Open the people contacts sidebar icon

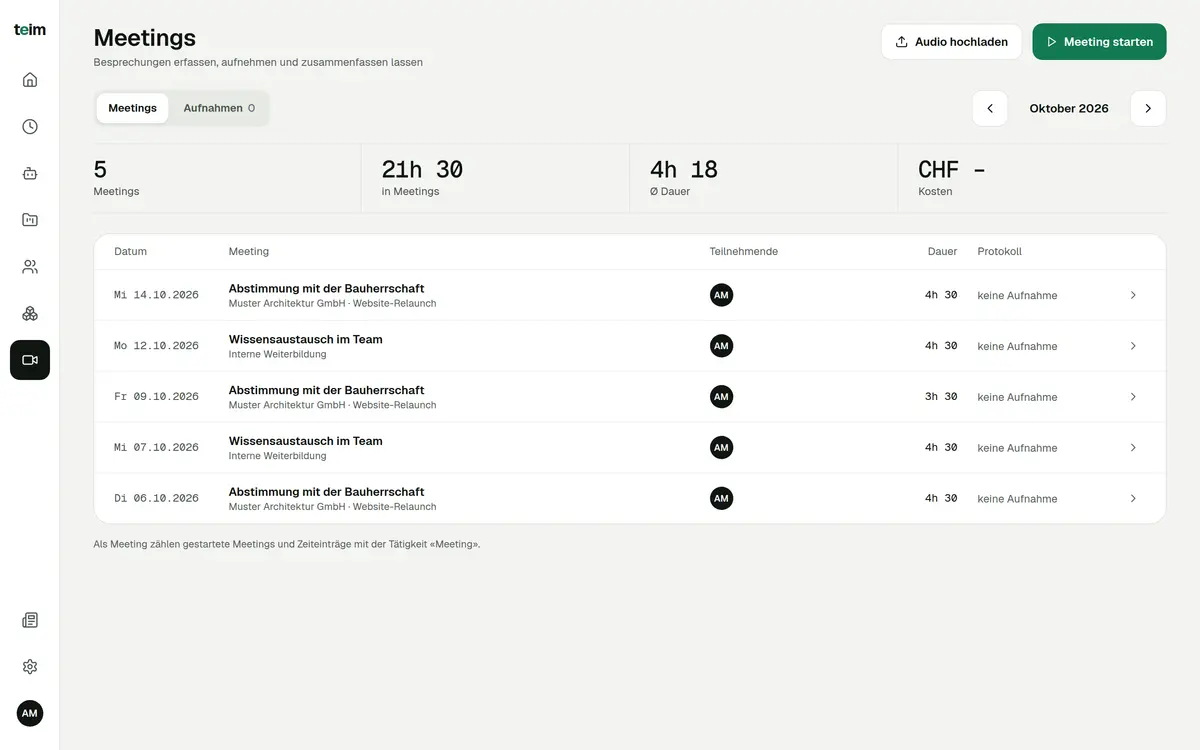(x=30, y=267)
